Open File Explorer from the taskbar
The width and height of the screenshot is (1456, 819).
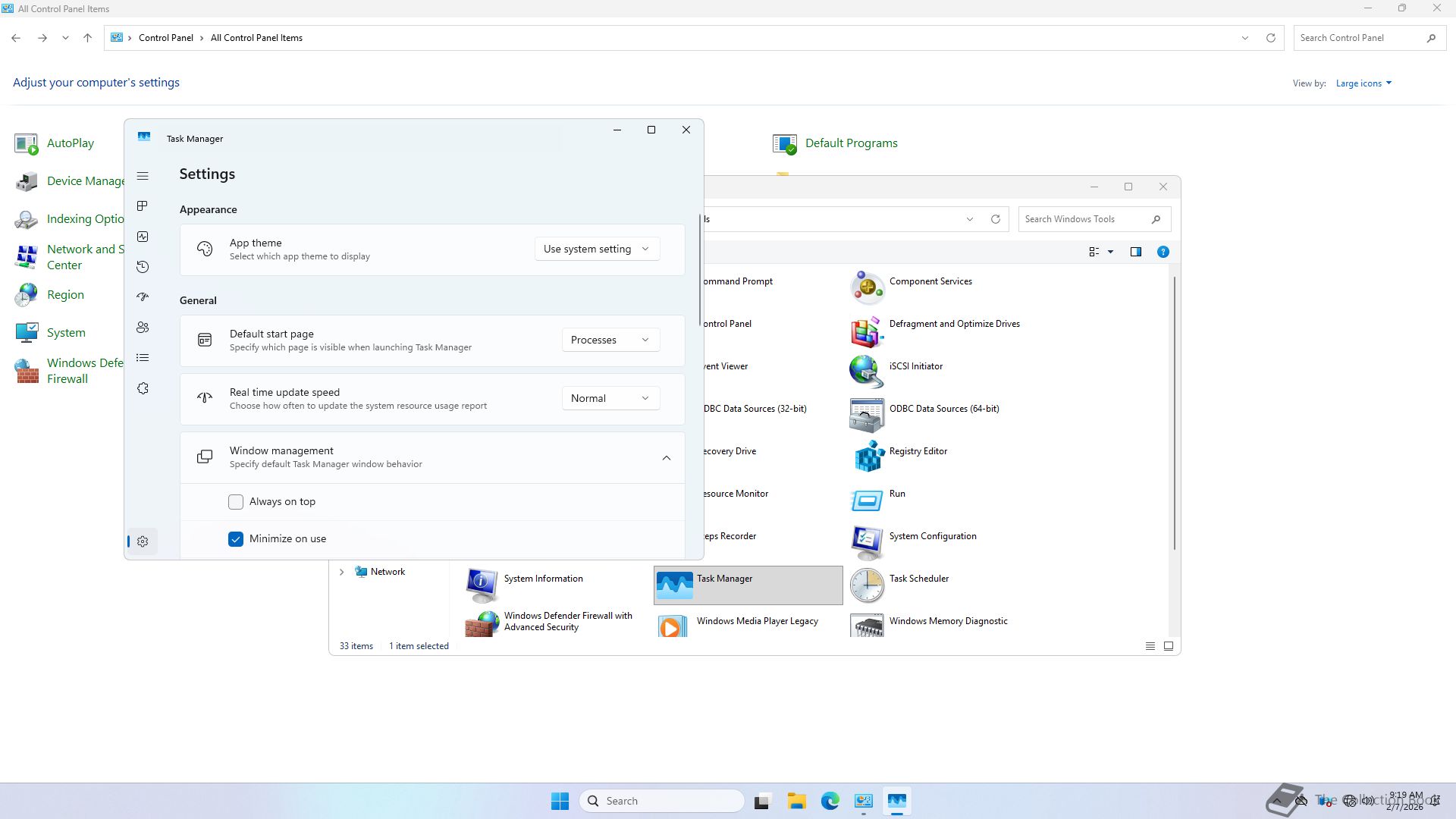point(796,801)
